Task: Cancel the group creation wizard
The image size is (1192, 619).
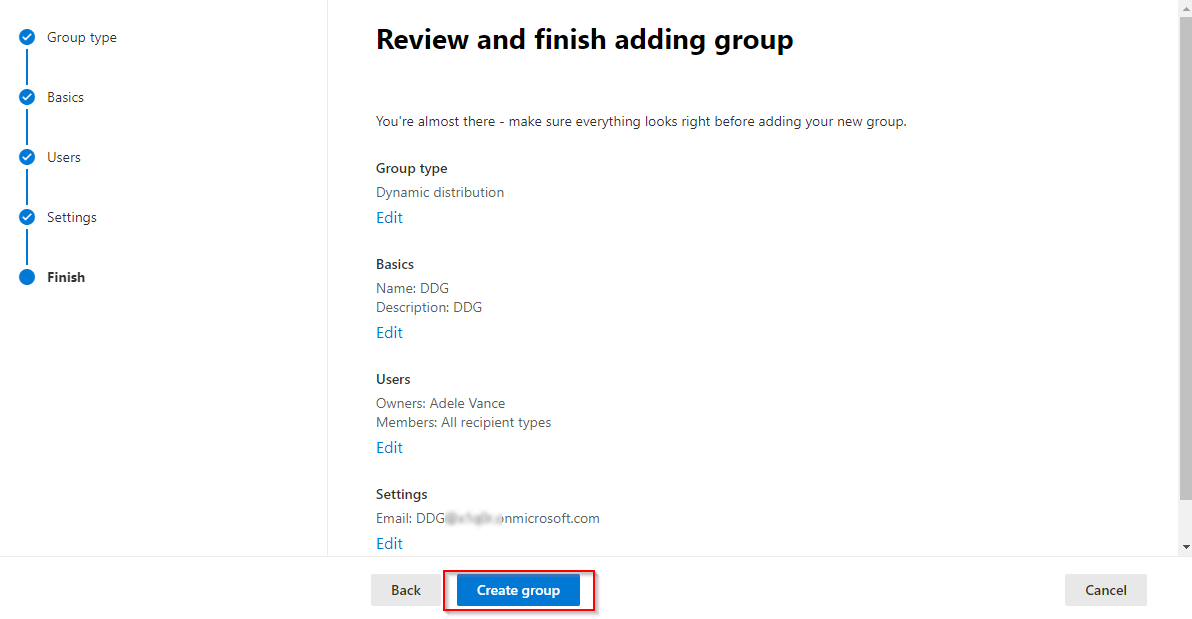Action: 1105,590
